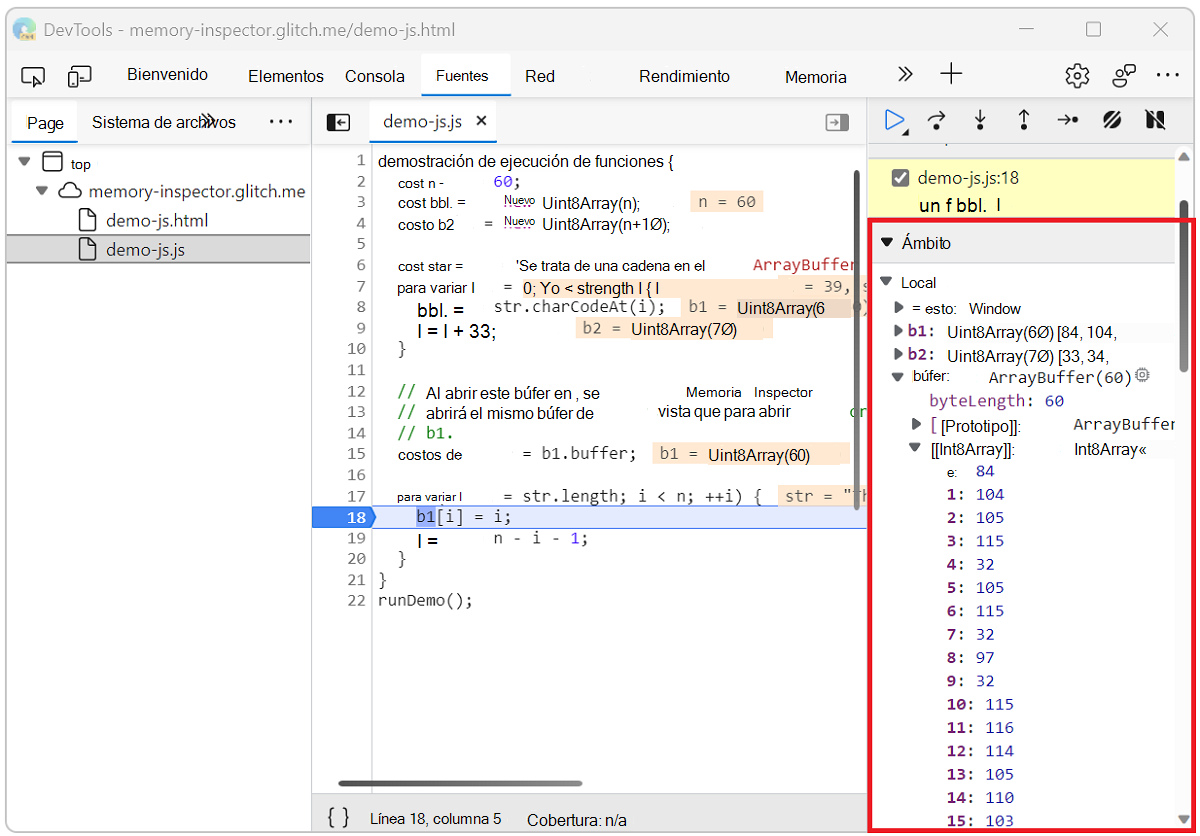Reveal in Memory Inspector icon beside ArrayBuffer(60)

1142,376
